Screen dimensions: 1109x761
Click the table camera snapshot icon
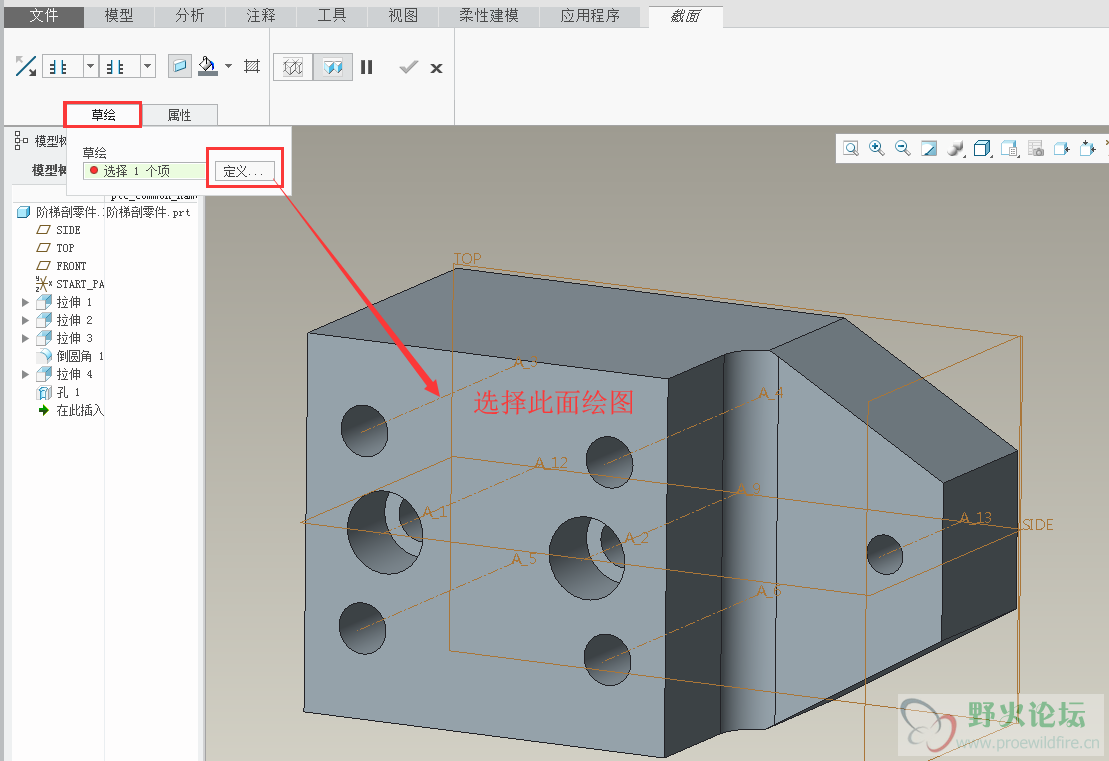[1035, 149]
